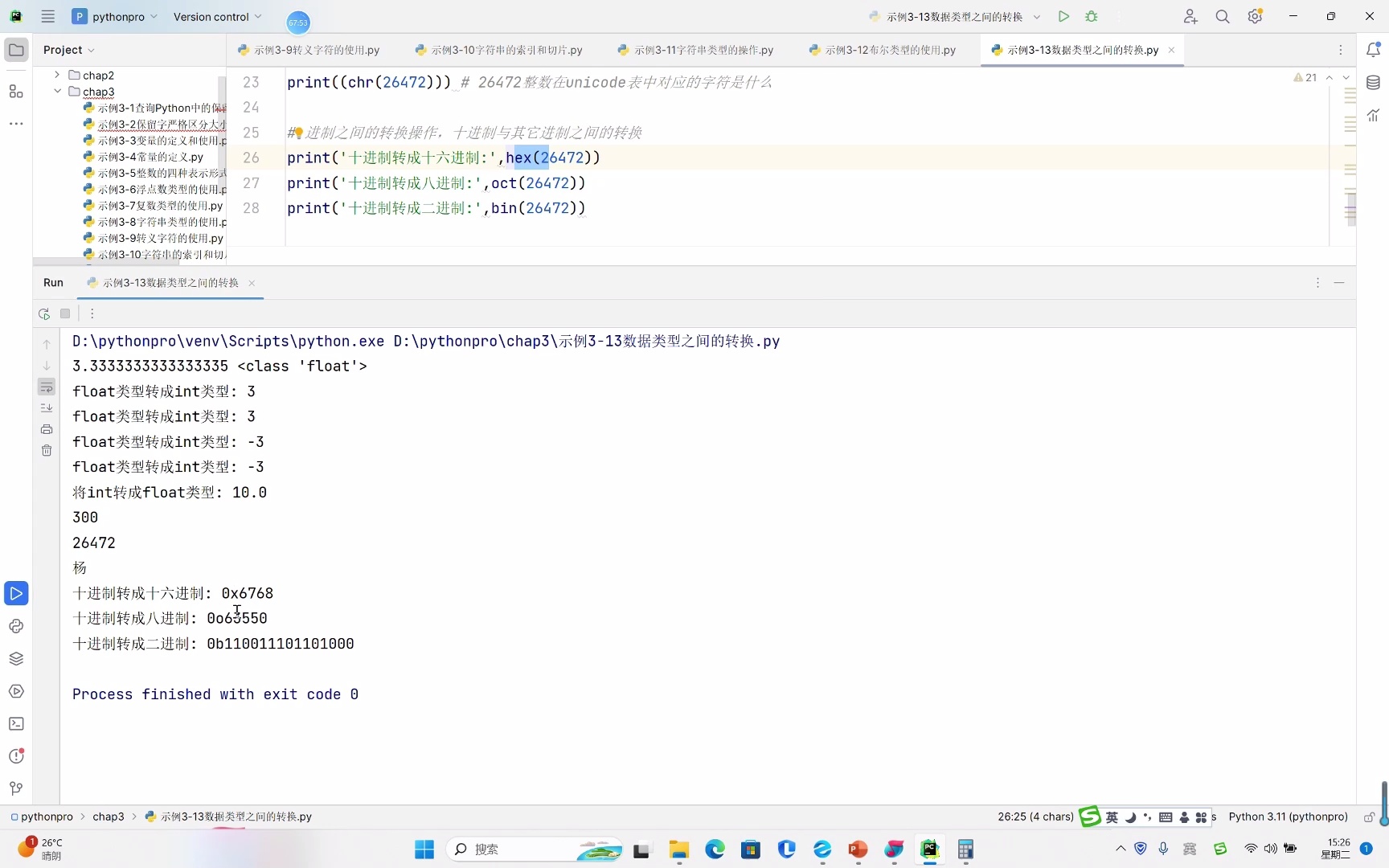Toggle scroll to end of output
The image size is (1389, 868).
pyautogui.click(x=47, y=408)
